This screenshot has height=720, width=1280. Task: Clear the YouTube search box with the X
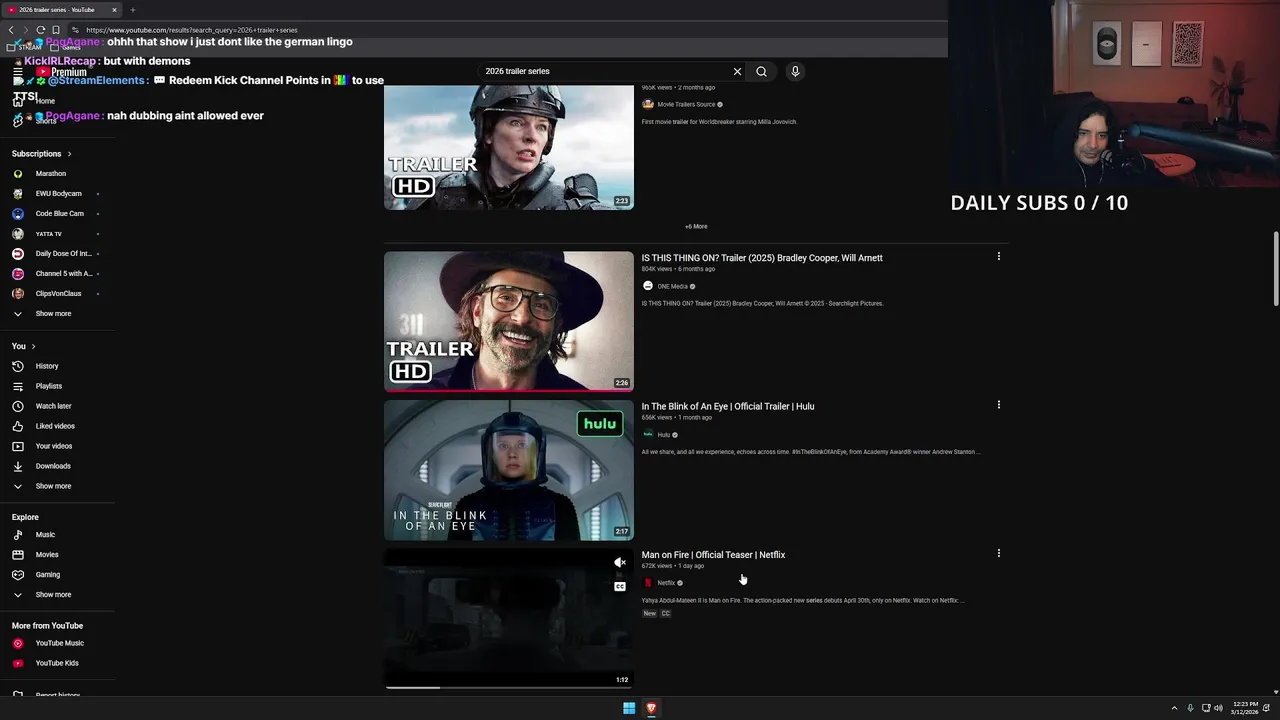[x=737, y=71]
